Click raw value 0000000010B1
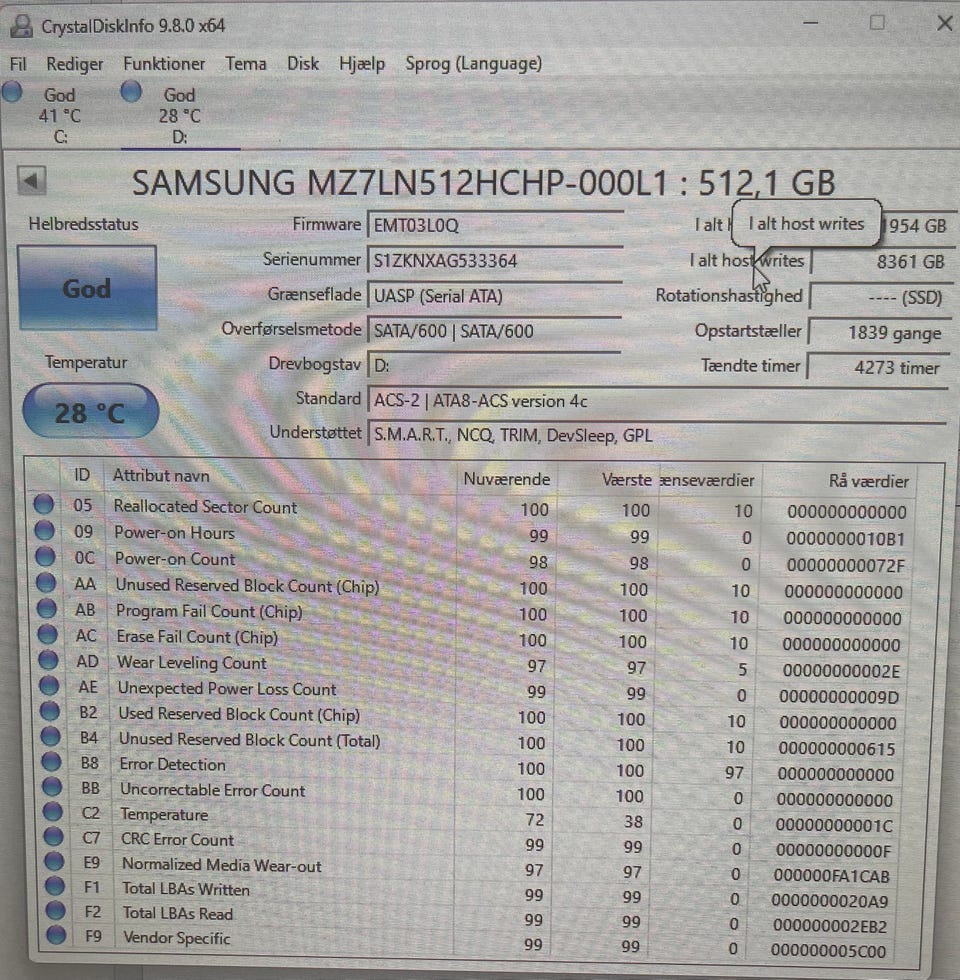The height and width of the screenshot is (980, 960). (846, 539)
